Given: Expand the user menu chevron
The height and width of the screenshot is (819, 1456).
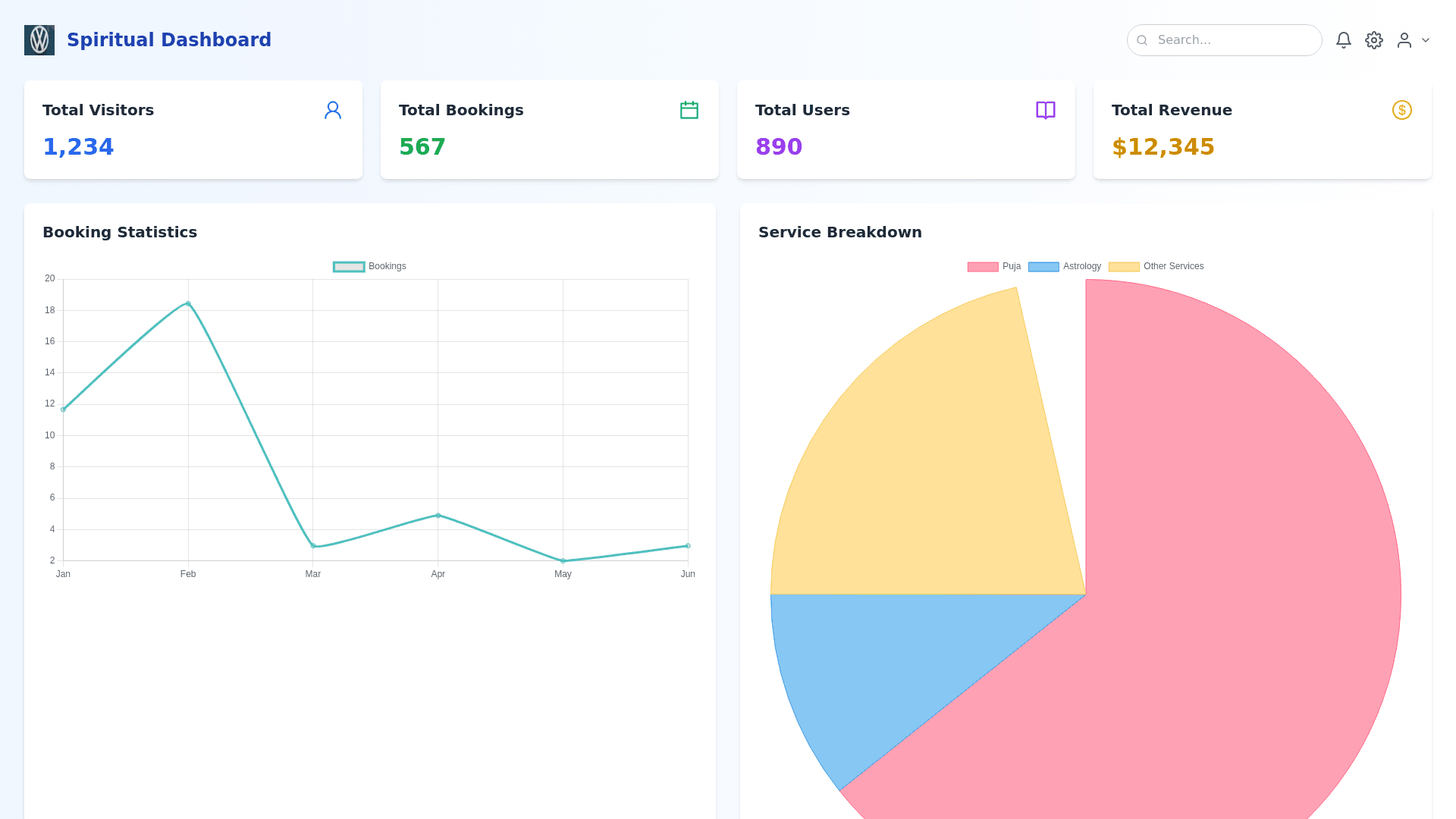Looking at the screenshot, I should [1426, 40].
